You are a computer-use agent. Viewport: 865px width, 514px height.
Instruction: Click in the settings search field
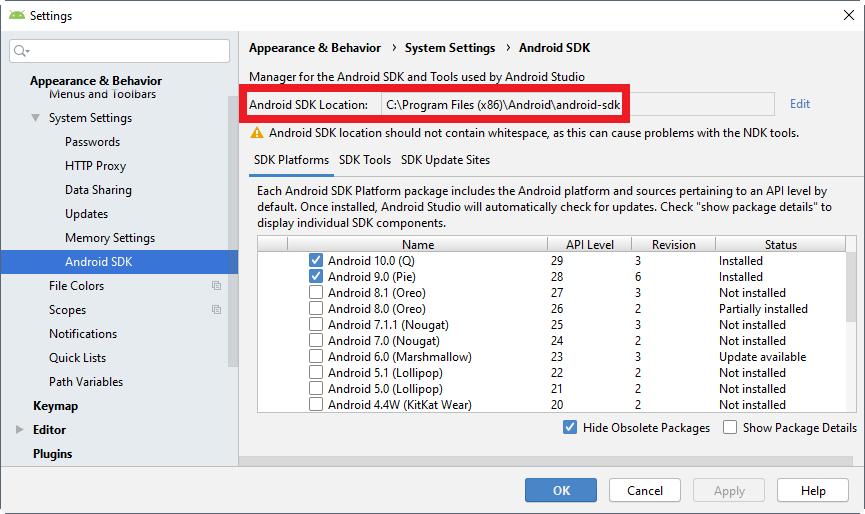click(119, 51)
